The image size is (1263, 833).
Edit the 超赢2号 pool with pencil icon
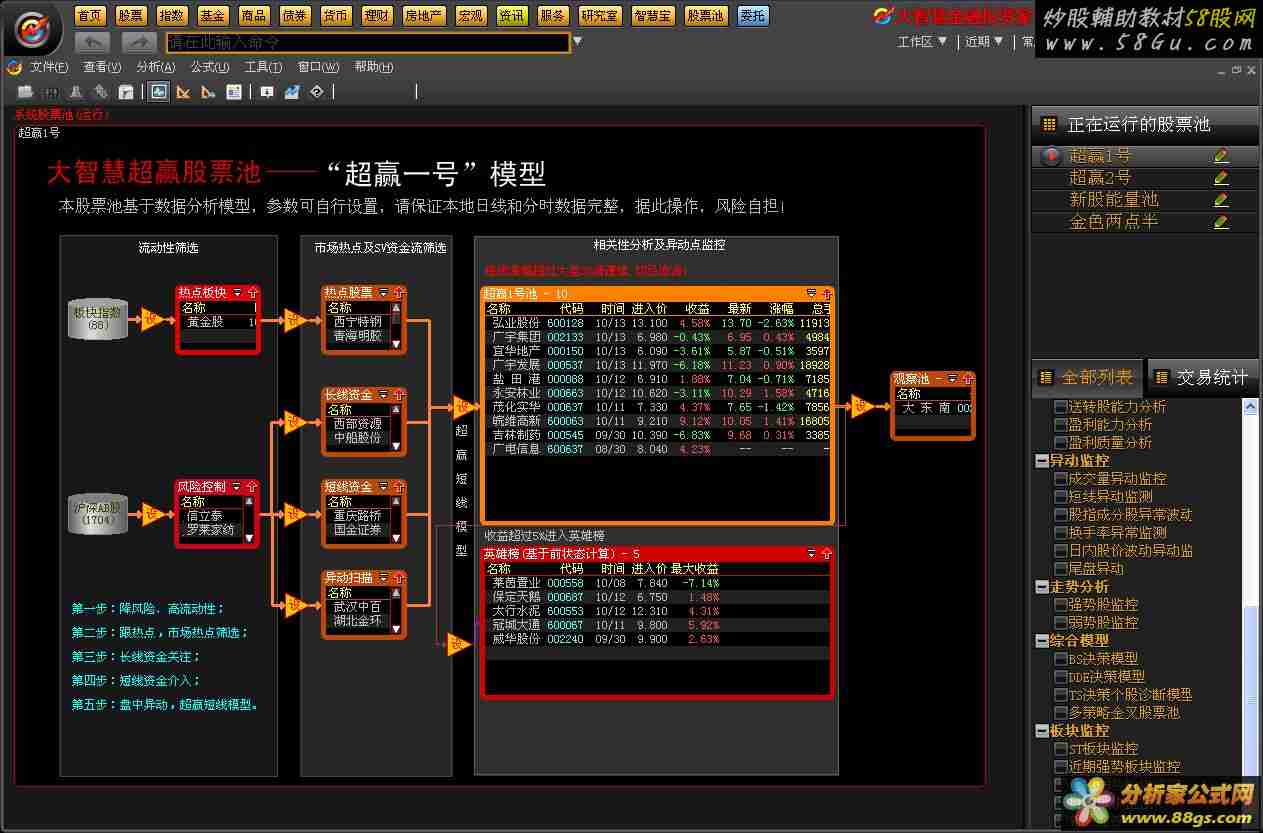pos(1221,178)
